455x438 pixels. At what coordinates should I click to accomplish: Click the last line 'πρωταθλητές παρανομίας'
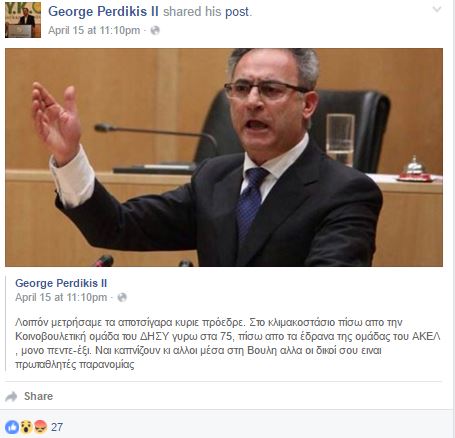[75, 364]
